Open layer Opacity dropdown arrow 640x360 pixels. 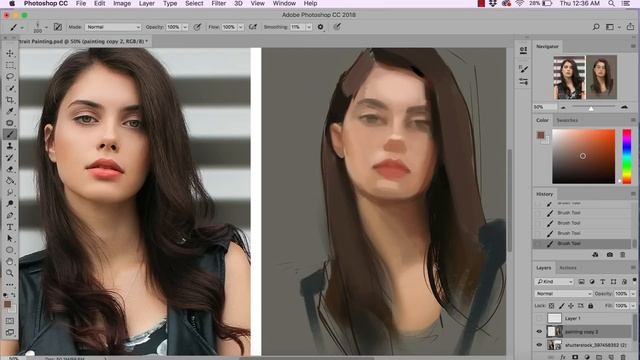[x=633, y=293]
